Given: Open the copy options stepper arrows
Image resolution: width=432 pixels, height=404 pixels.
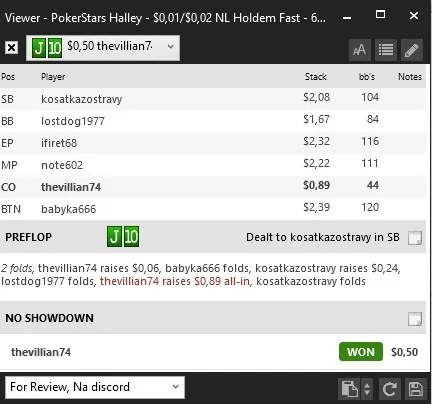Looking at the screenshot, I should [367, 389].
